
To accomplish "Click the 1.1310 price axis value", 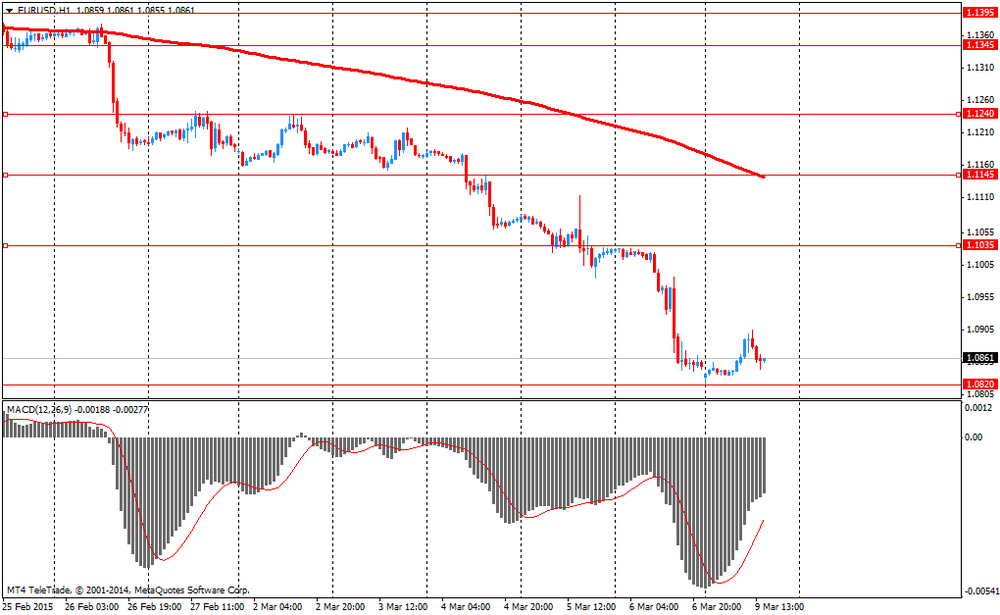I will click(981, 68).
